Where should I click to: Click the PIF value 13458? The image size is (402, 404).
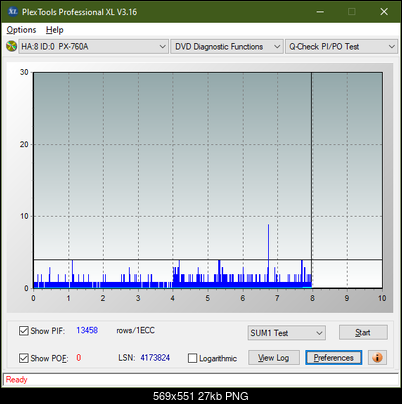(x=87, y=330)
